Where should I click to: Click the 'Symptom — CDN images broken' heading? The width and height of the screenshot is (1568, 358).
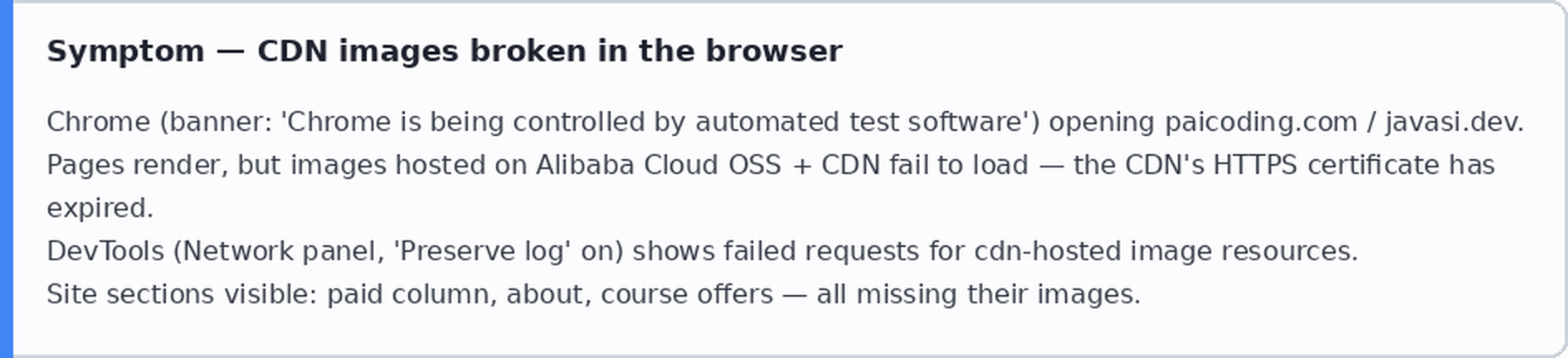[444, 51]
